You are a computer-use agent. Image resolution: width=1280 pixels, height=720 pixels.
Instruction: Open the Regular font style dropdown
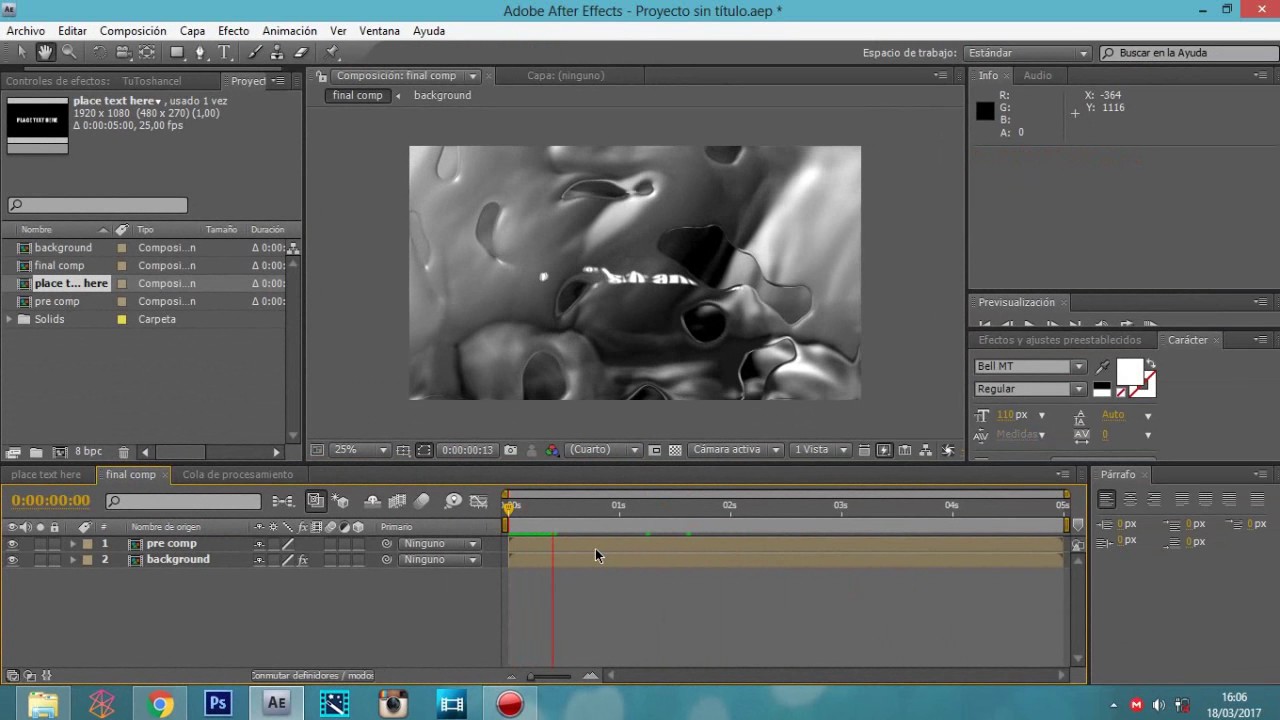point(1030,389)
